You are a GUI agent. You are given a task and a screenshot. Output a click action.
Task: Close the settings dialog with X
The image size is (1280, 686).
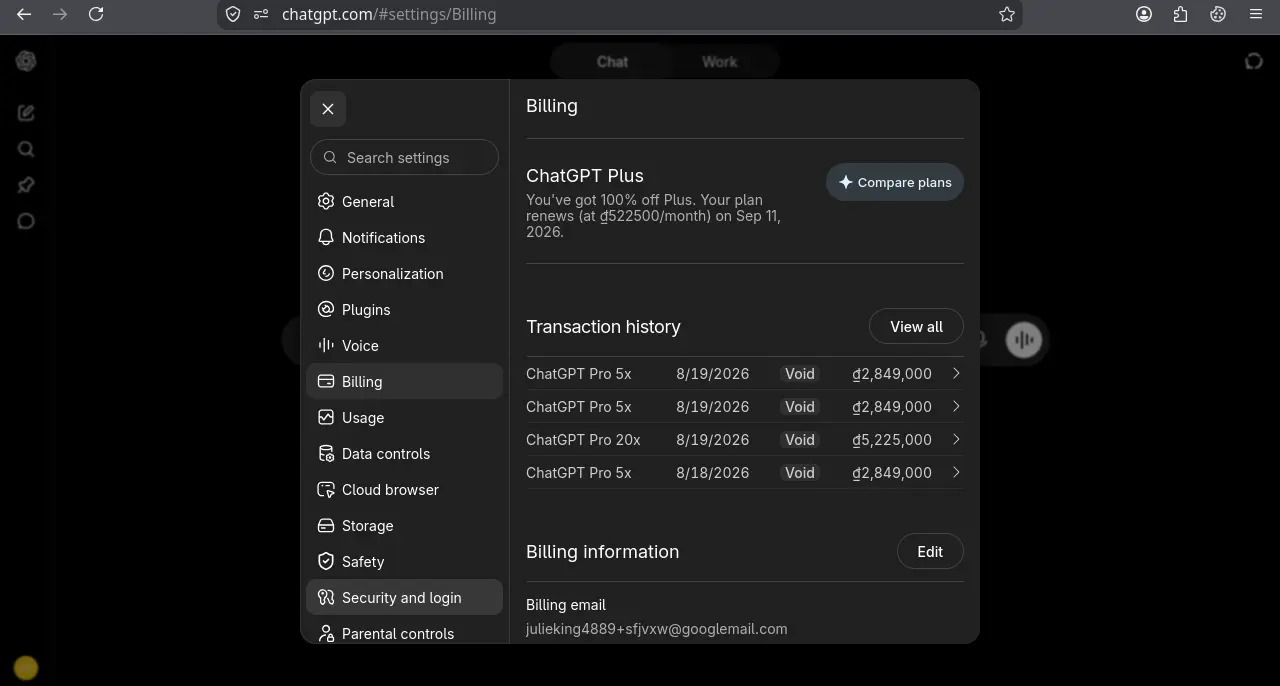point(328,109)
